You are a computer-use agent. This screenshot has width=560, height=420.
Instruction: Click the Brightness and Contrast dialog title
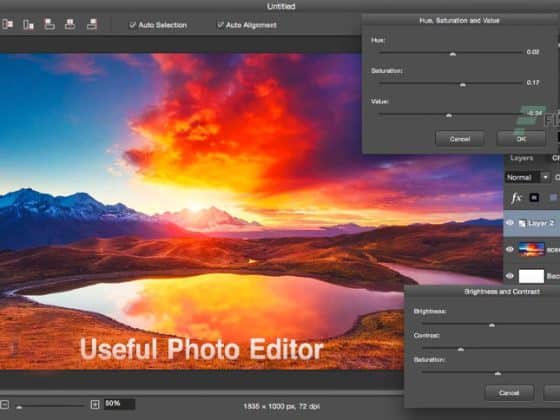click(x=502, y=292)
